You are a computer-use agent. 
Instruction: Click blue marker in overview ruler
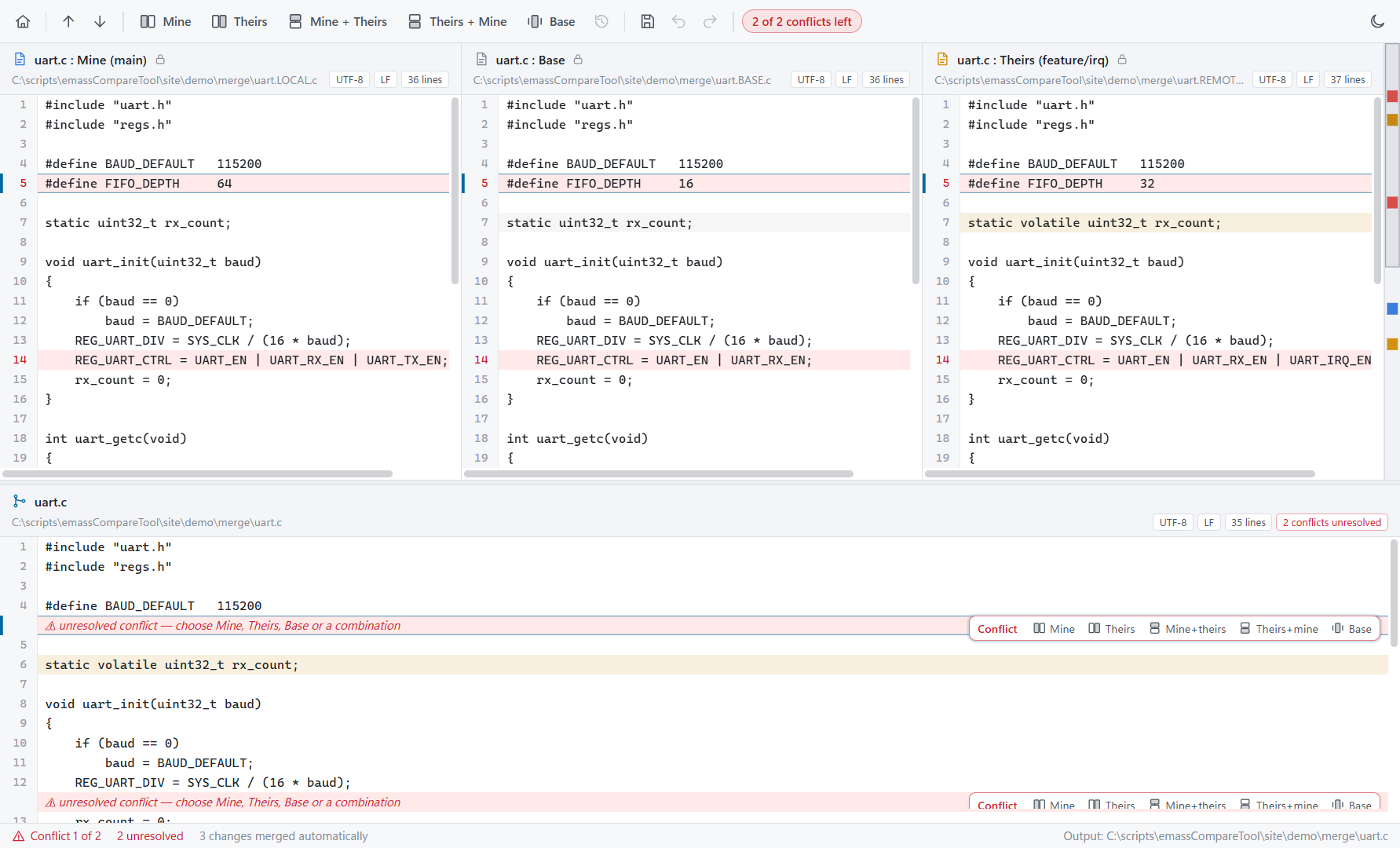coord(1392,309)
